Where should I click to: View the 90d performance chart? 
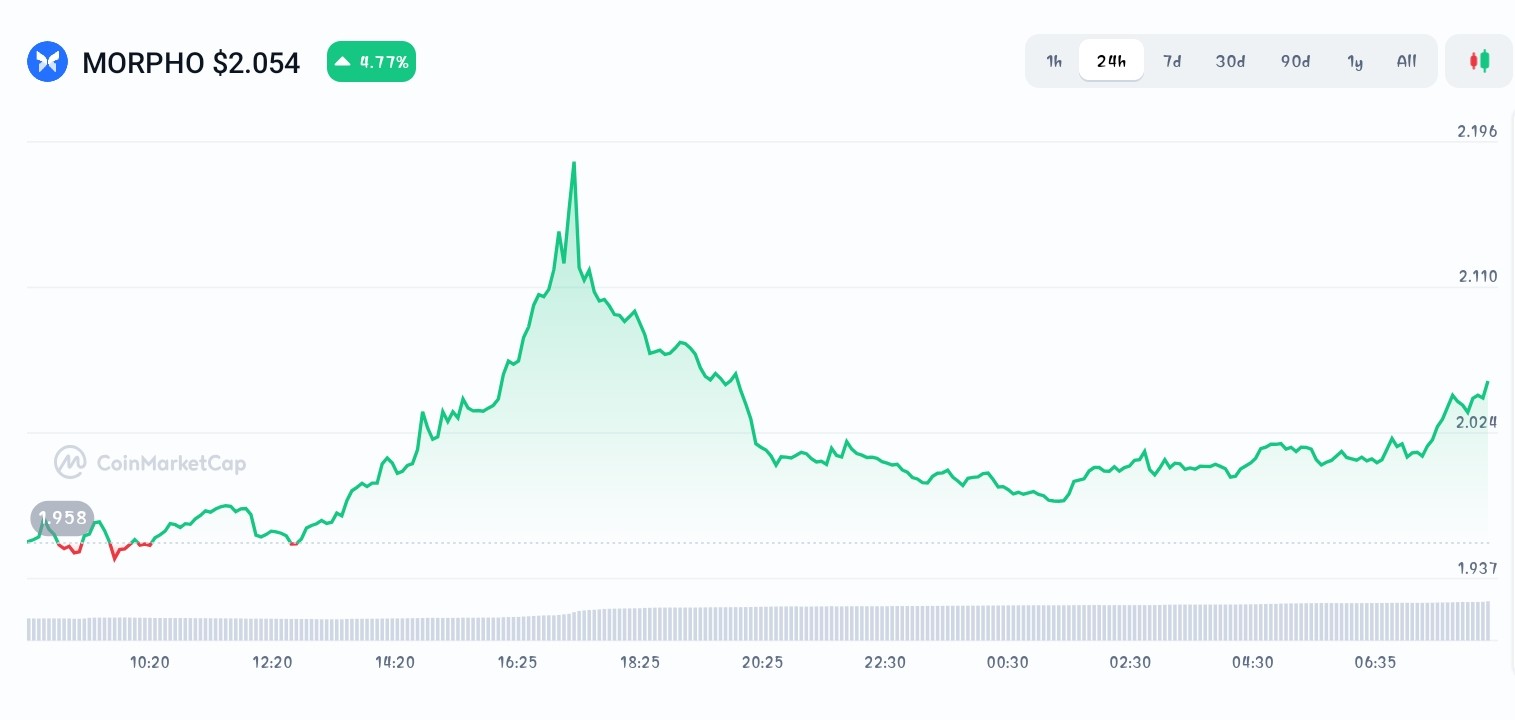tap(1295, 61)
